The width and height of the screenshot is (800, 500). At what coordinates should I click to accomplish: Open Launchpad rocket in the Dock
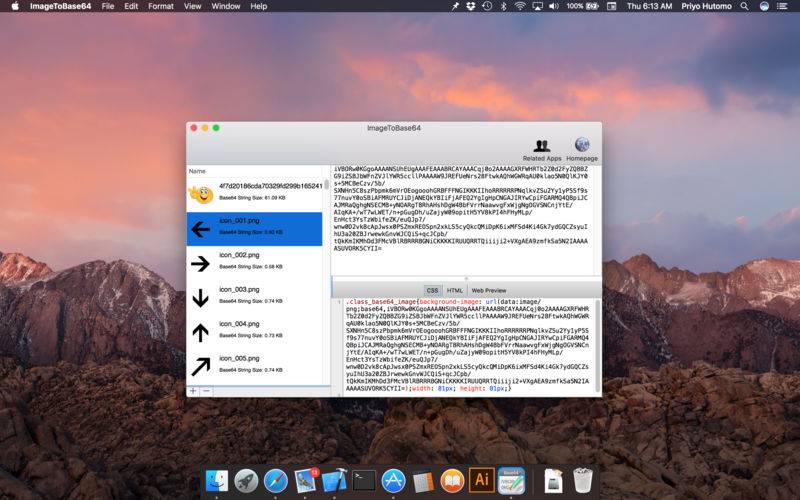(x=246, y=481)
